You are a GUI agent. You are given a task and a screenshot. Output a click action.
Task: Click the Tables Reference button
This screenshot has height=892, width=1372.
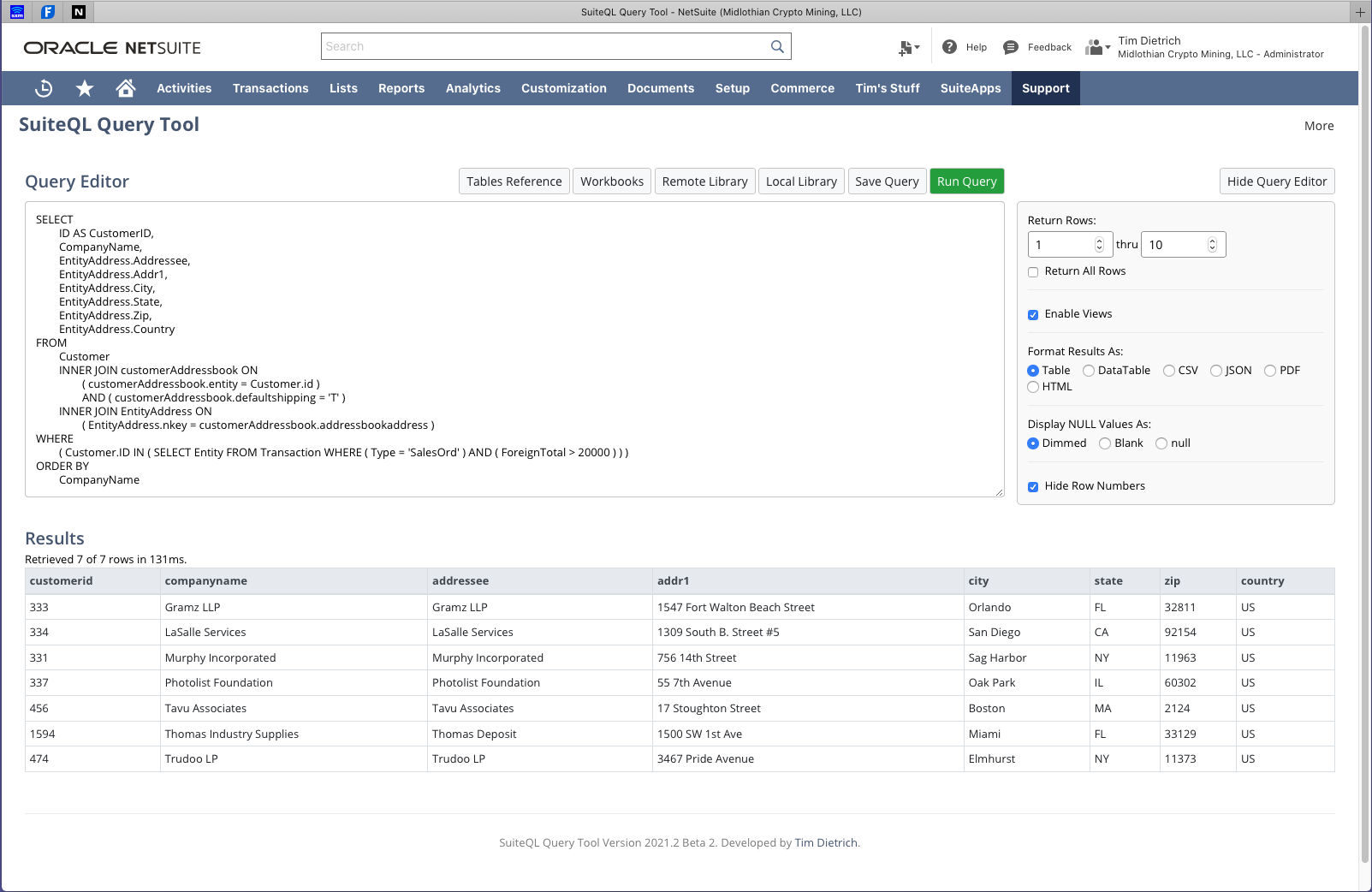click(x=514, y=181)
